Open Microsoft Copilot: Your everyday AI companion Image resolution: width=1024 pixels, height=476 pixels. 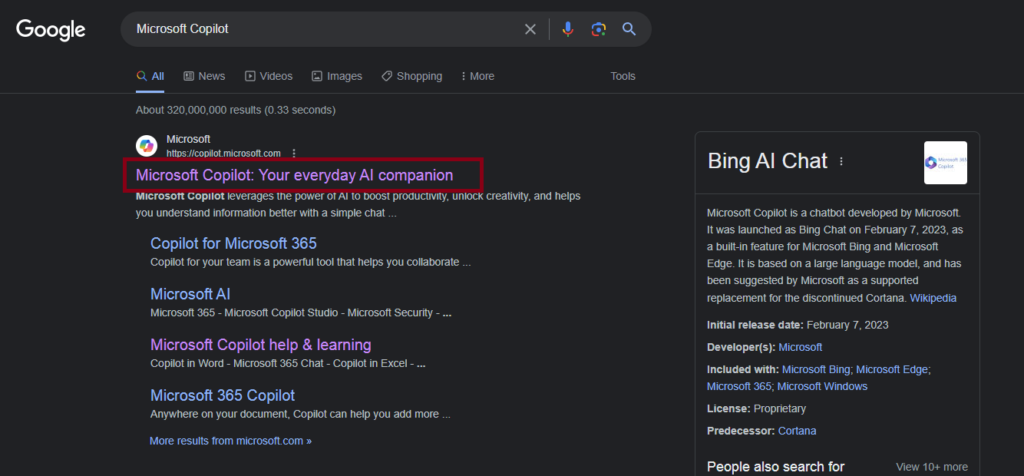coord(294,175)
